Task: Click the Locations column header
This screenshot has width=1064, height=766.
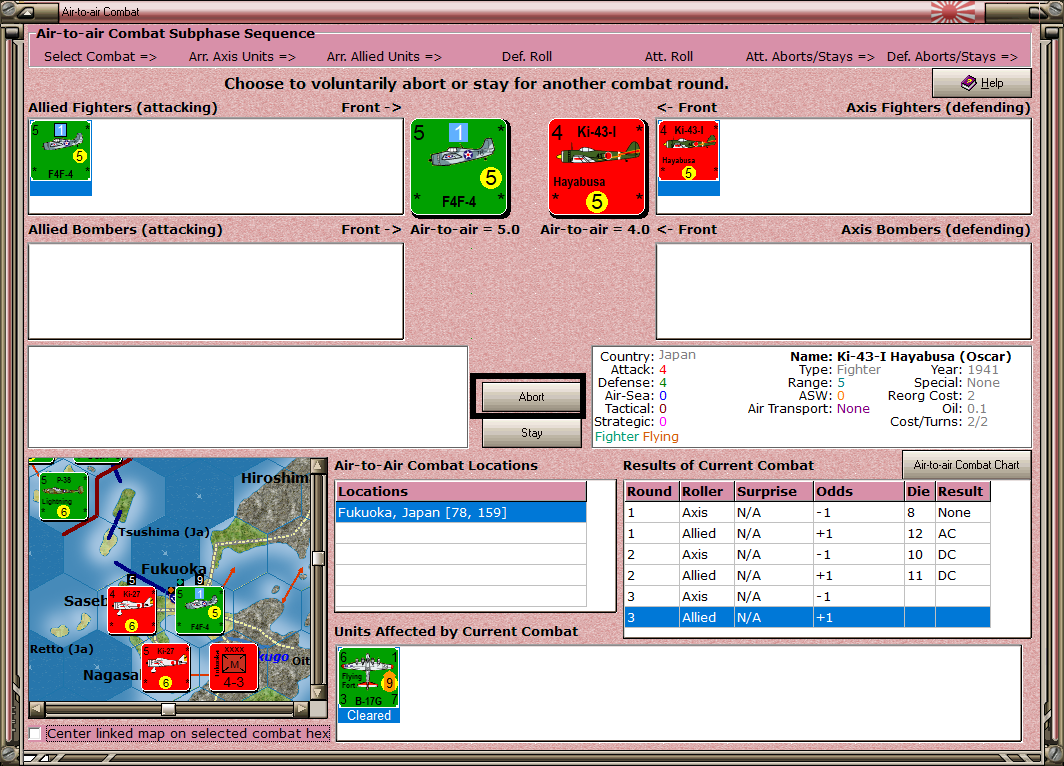Action: pos(461,491)
